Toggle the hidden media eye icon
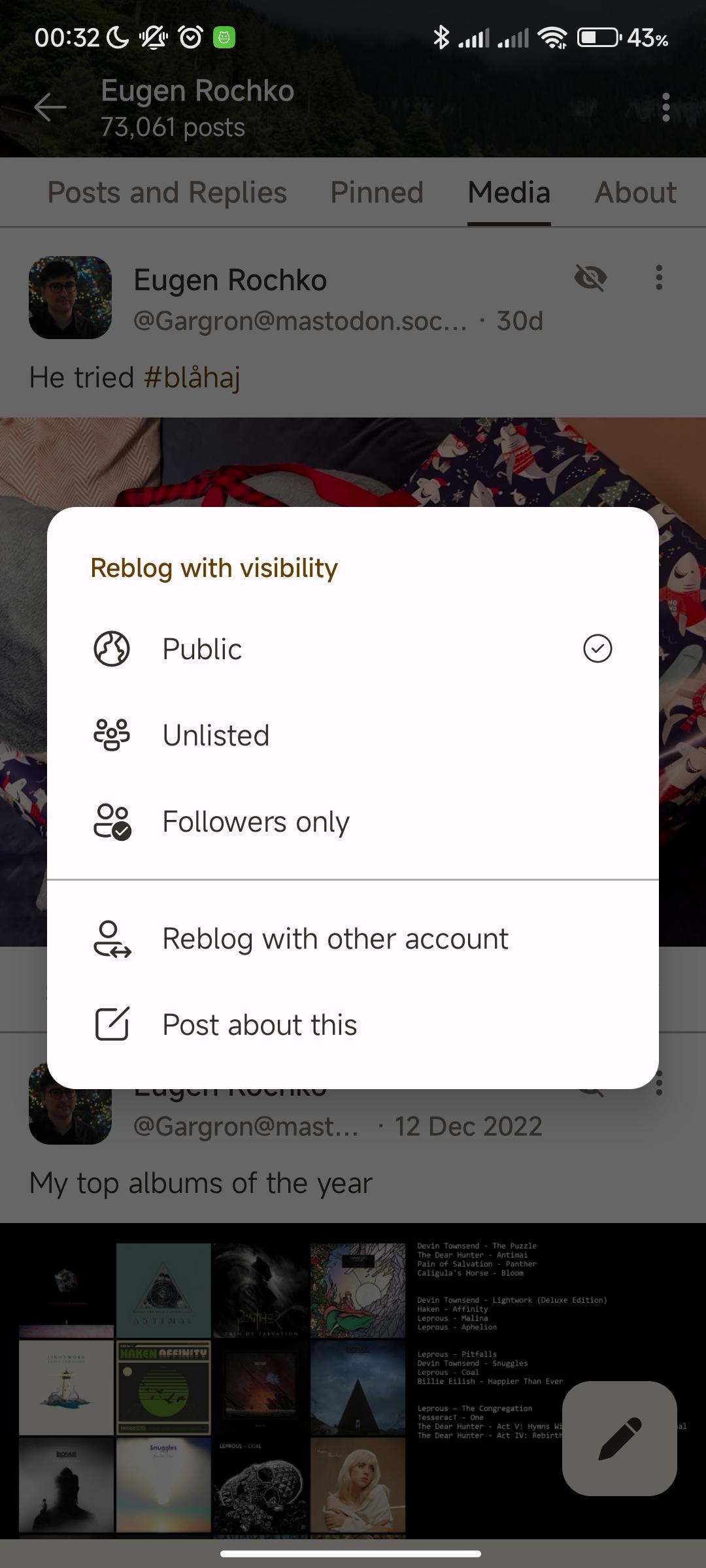Image resolution: width=706 pixels, height=1568 pixels. tap(590, 278)
